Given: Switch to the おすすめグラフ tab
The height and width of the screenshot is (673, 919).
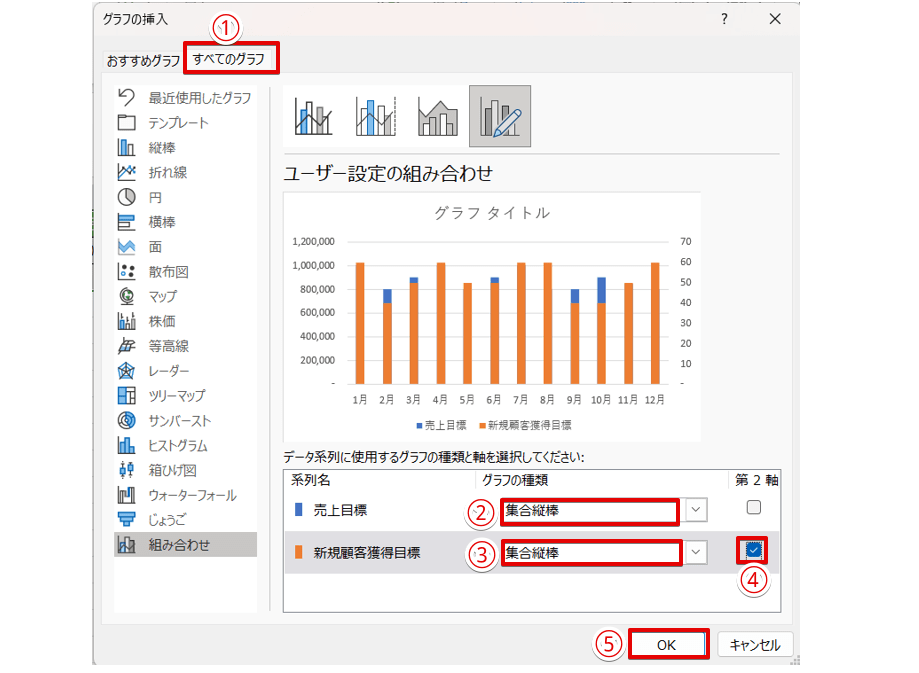Looking at the screenshot, I should tap(144, 61).
